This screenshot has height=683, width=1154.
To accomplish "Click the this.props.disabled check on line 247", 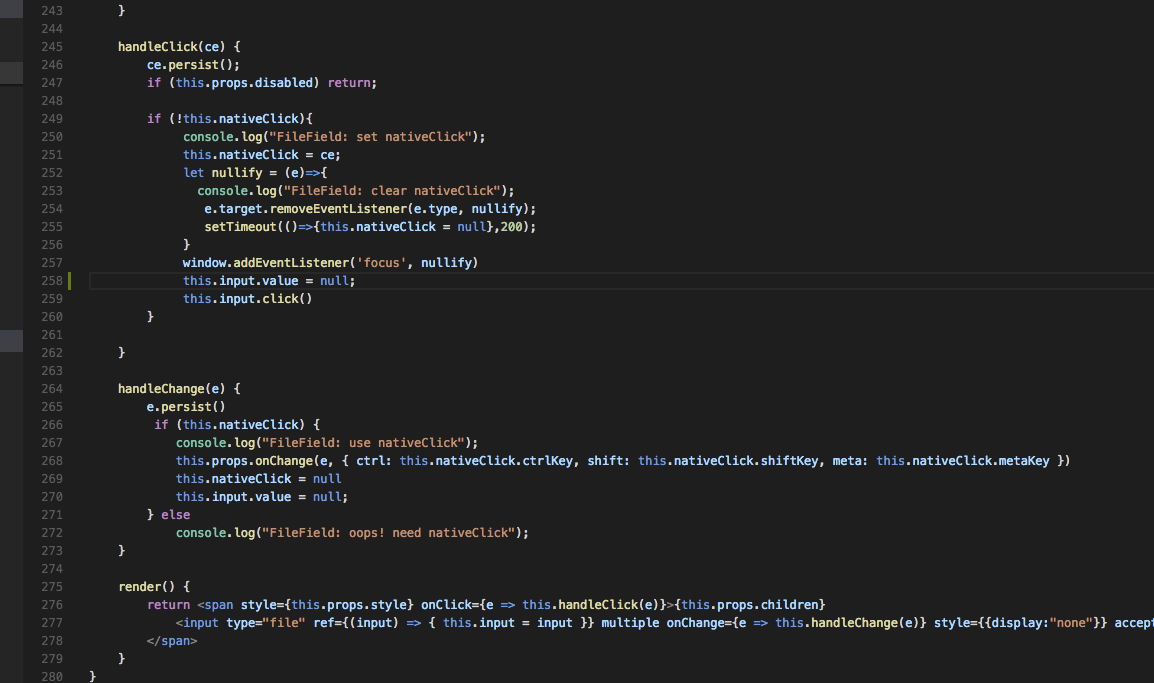I will 245,82.
